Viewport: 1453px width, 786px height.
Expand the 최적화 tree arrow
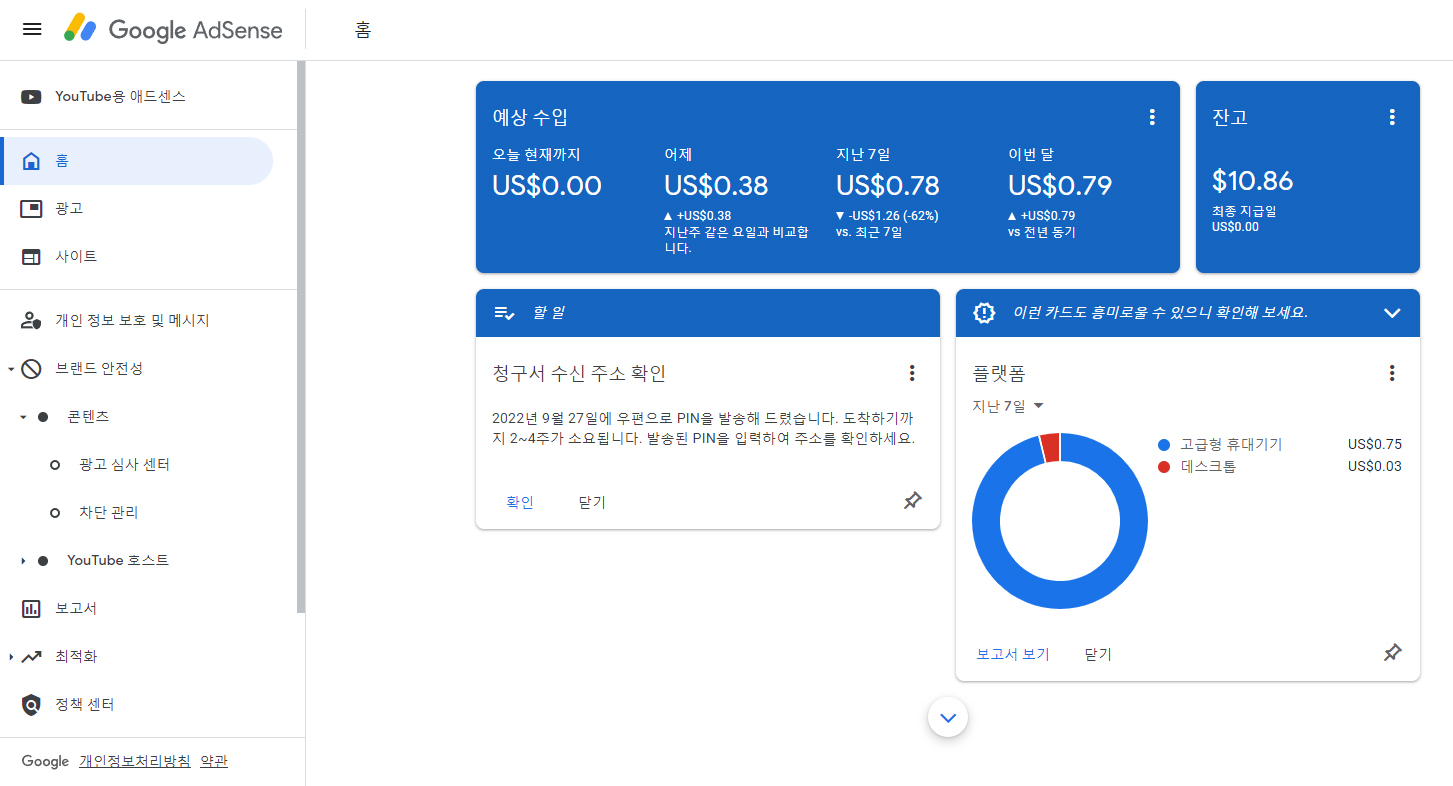click(11, 657)
